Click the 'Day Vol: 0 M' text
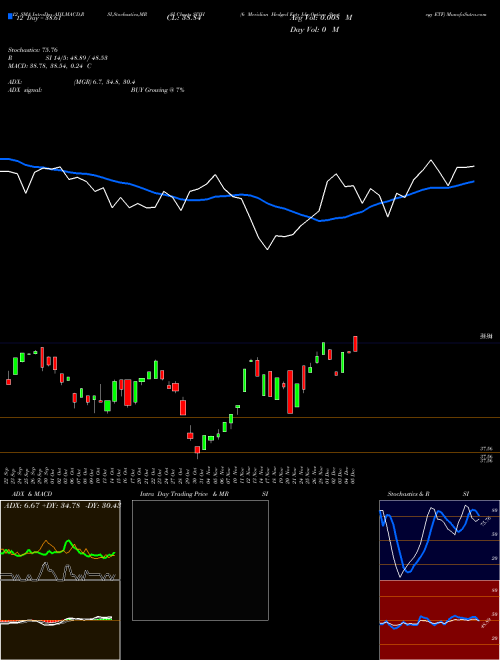Screen dimensions: 500x660 pyautogui.click(x=314, y=29)
